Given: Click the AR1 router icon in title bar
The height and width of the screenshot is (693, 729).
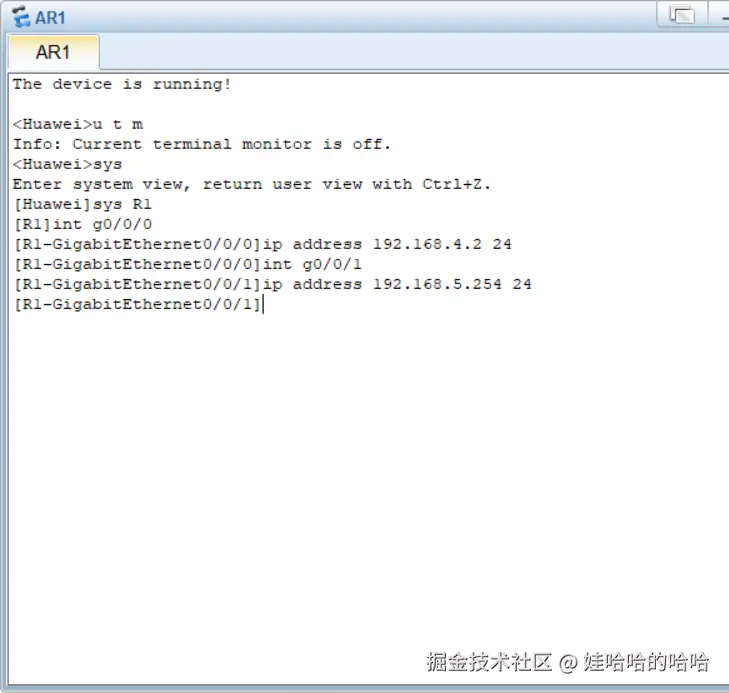Looking at the screenshot, I should point(20,16).
